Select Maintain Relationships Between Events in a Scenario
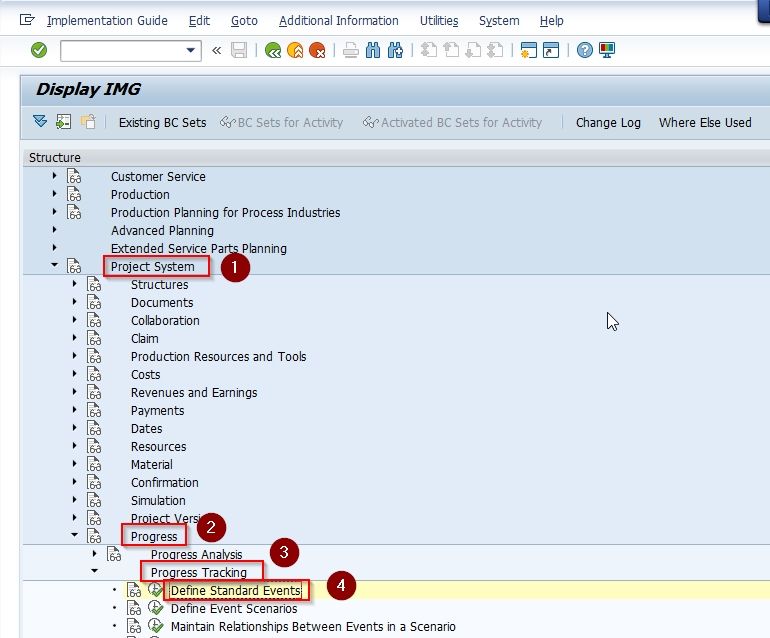 [x=313, y=627]
